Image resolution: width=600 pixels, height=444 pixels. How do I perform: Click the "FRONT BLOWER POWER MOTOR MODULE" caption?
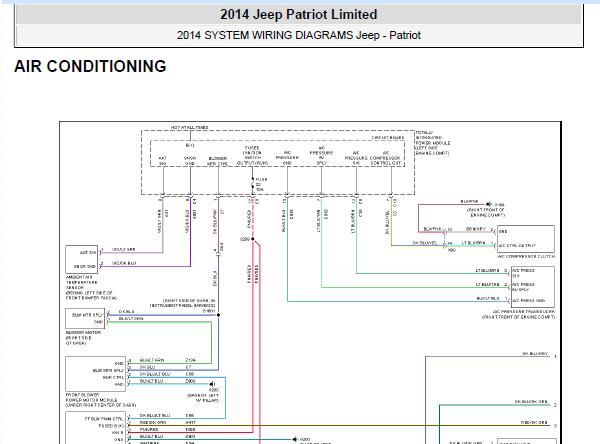pos(101,400)
